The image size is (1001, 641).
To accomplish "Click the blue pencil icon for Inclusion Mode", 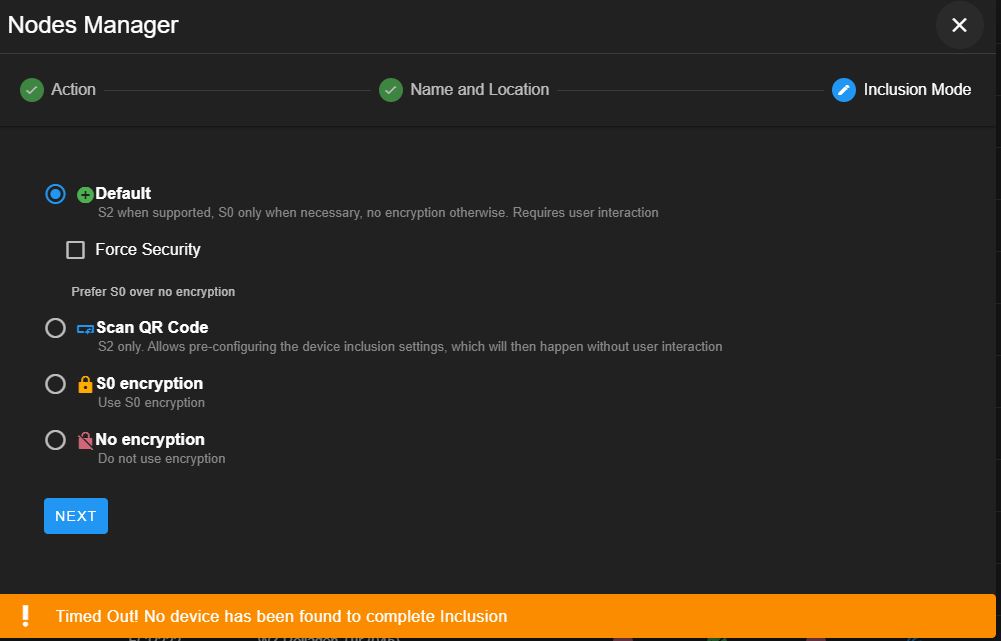I will click(x=843, y=90).
